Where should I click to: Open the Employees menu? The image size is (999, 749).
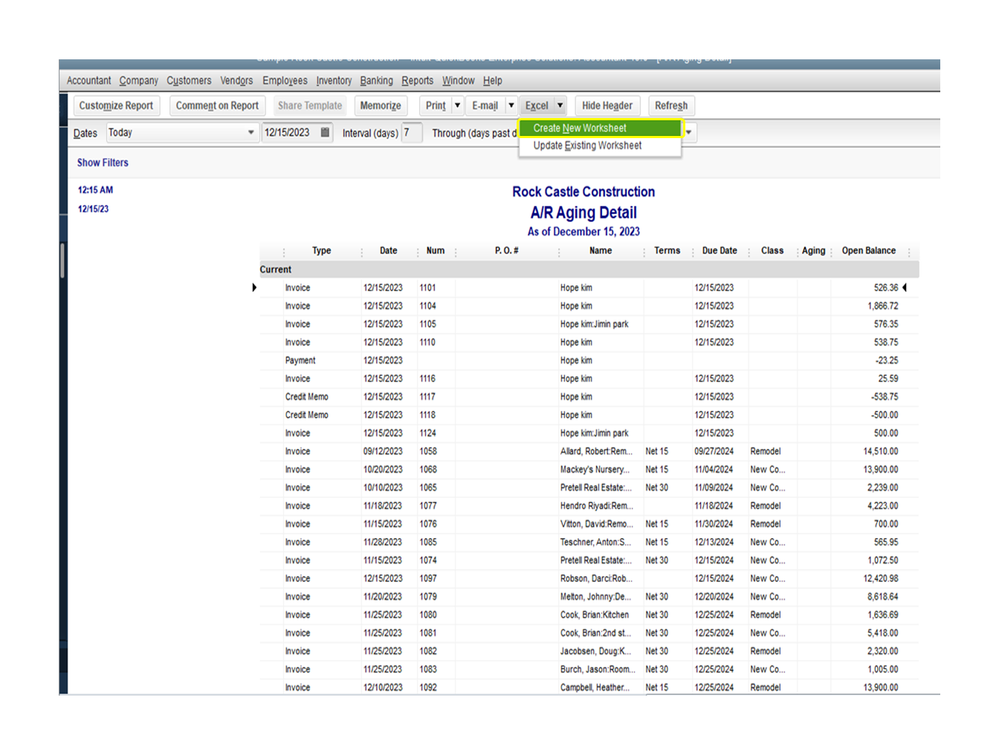tap(285, 81)
